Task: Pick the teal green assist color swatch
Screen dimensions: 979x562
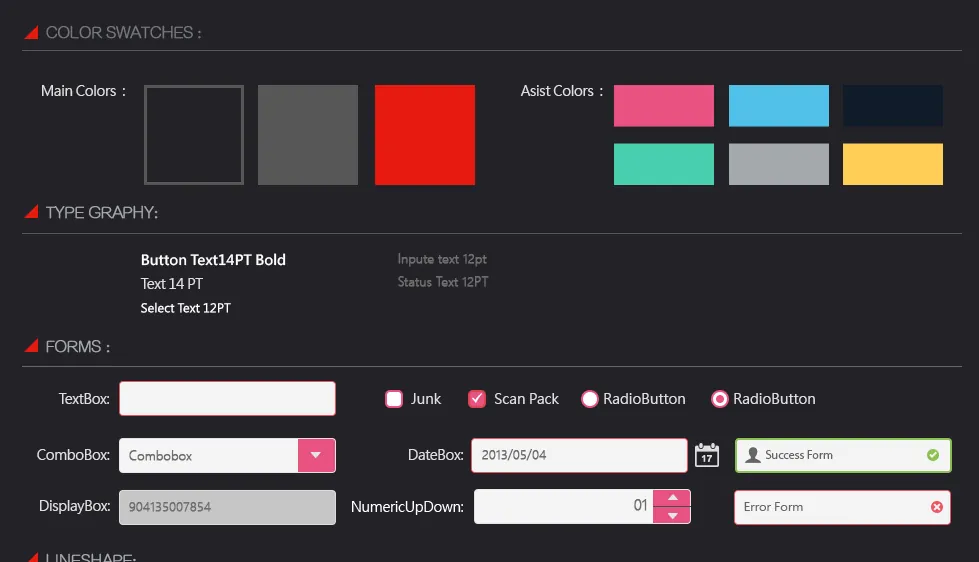Action: (x=664, y=164)
